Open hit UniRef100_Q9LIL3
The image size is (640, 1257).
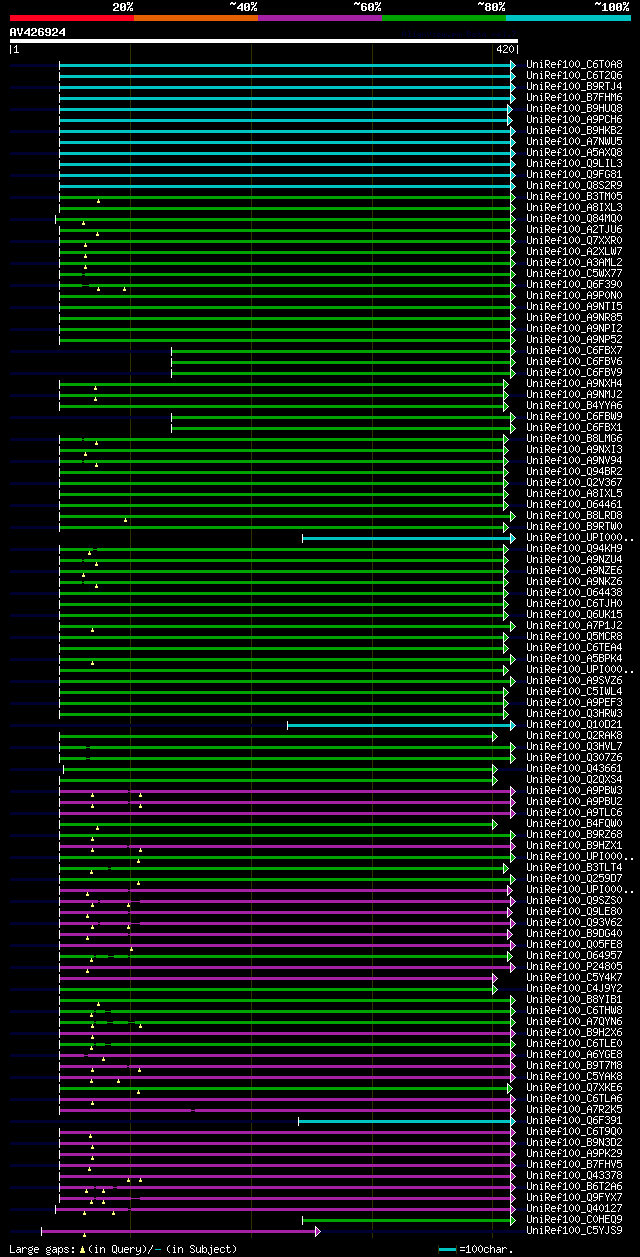pos(574,163)
